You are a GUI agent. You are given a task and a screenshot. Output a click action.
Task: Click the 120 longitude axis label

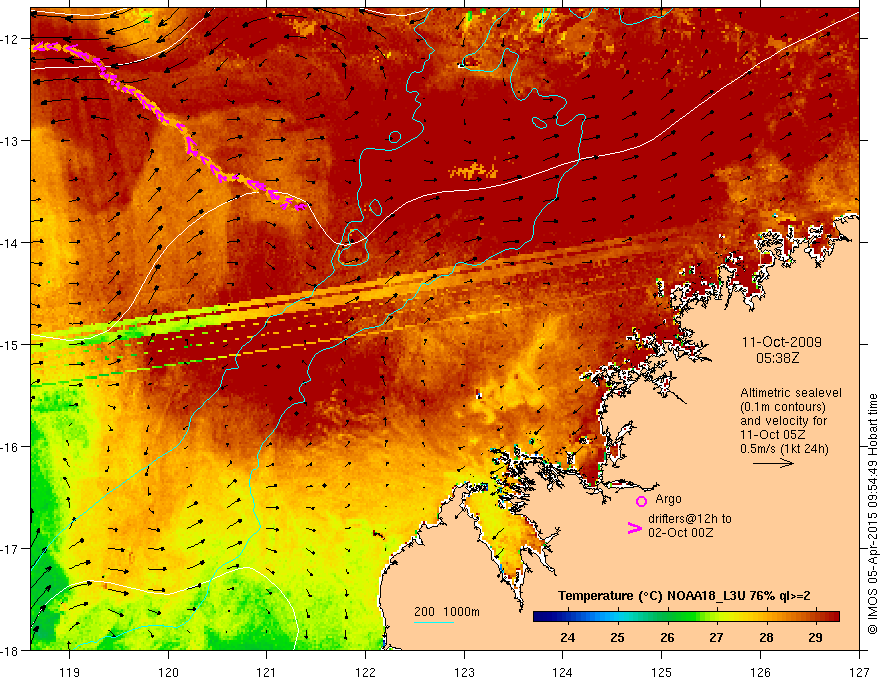(168, 672)
